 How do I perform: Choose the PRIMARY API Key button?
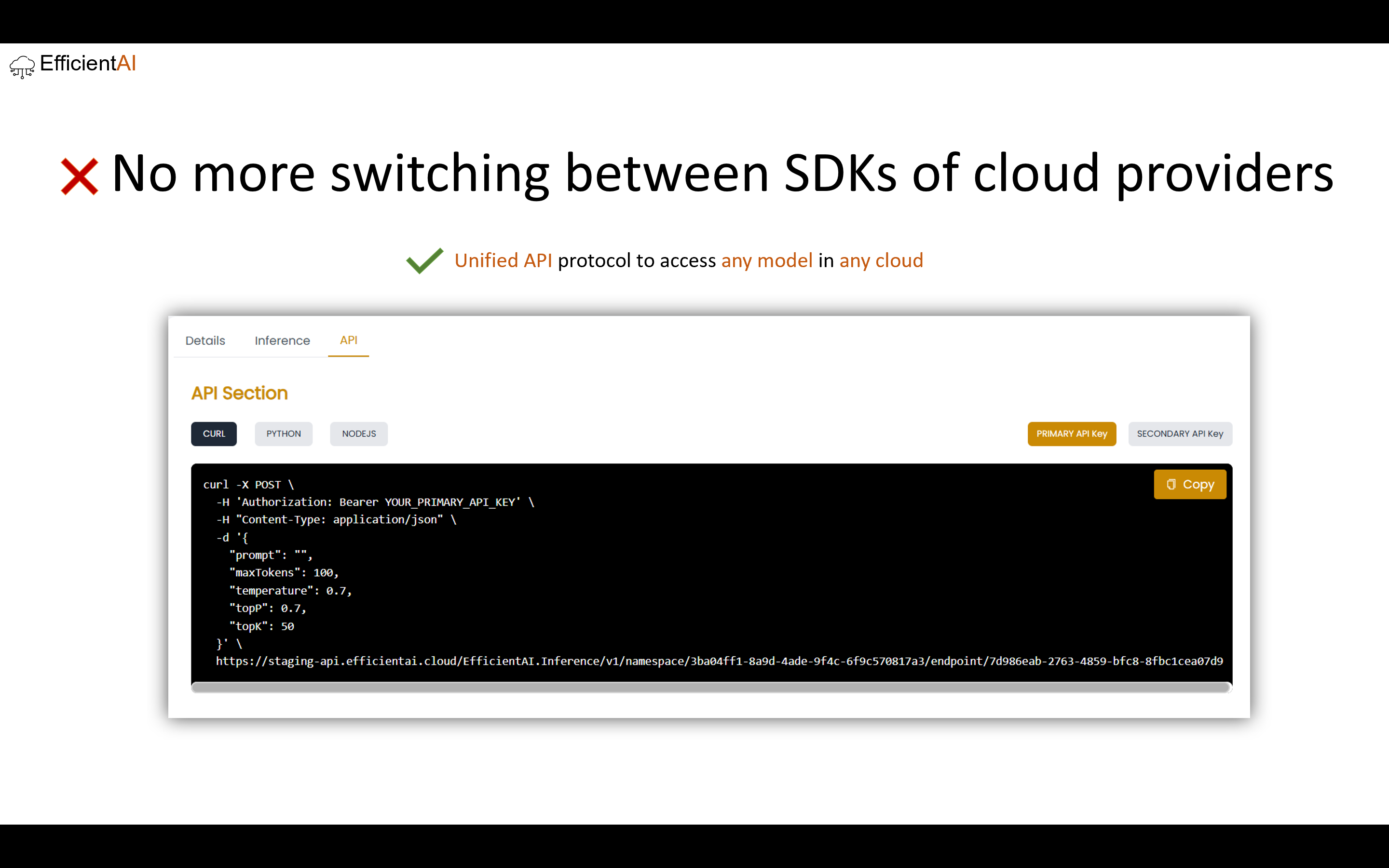click(1071, 434)
